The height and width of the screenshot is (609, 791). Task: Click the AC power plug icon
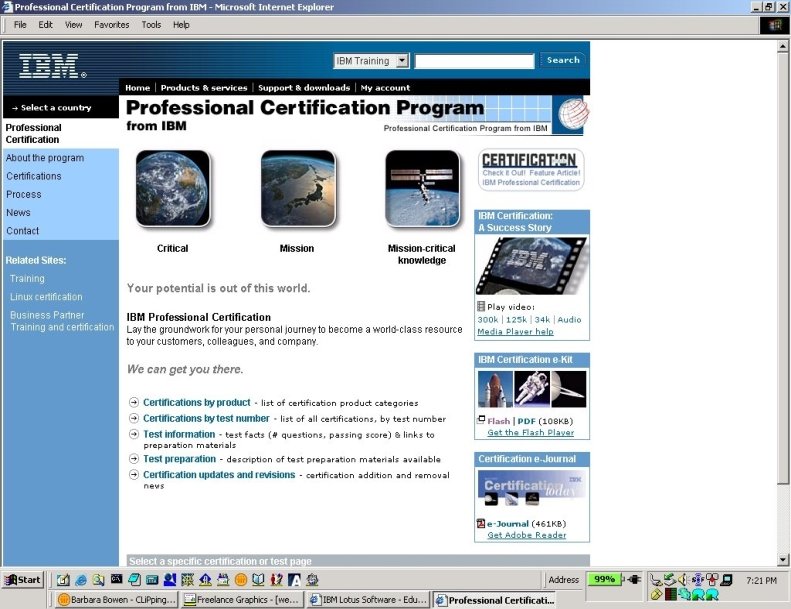point(634,579)
